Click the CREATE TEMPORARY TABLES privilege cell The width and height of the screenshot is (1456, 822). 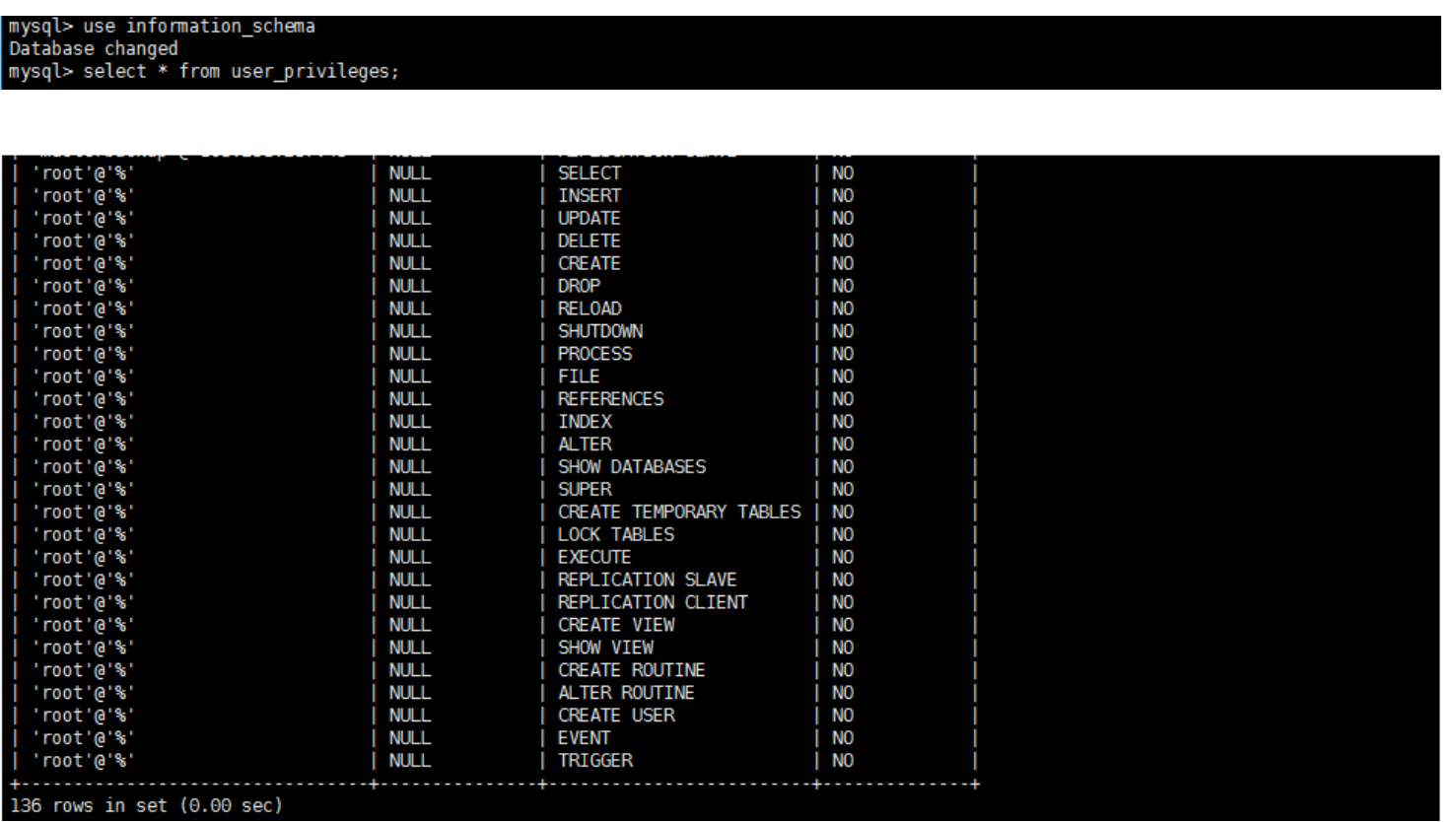(679, 512)
